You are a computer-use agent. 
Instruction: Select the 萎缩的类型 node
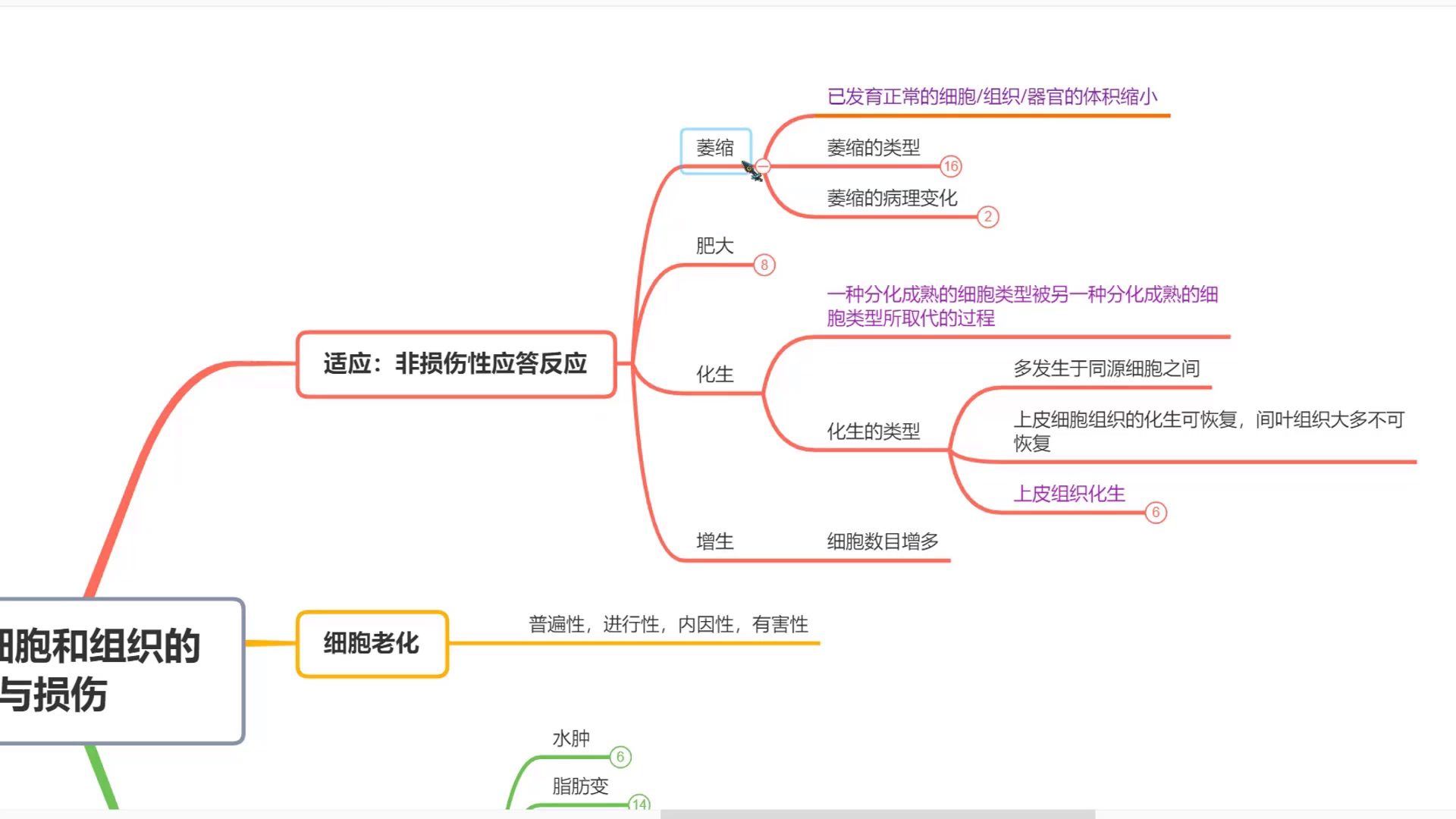point(873,148)
